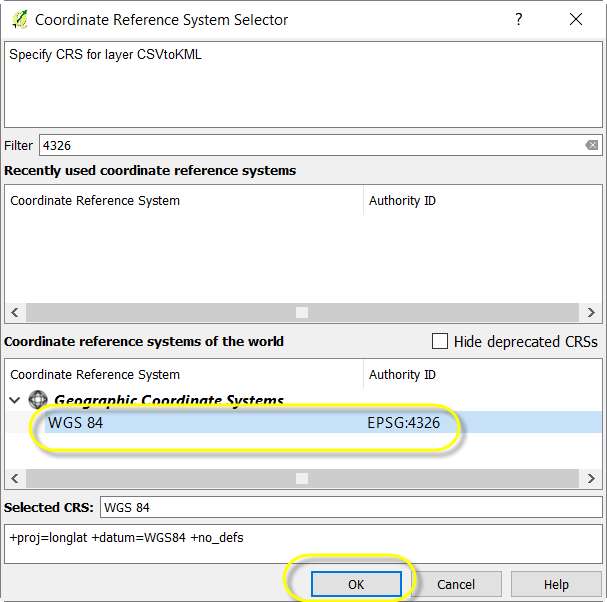Clear the filter text with the erase icon
This screenshot has height=602, width=607.
point(592,145)
